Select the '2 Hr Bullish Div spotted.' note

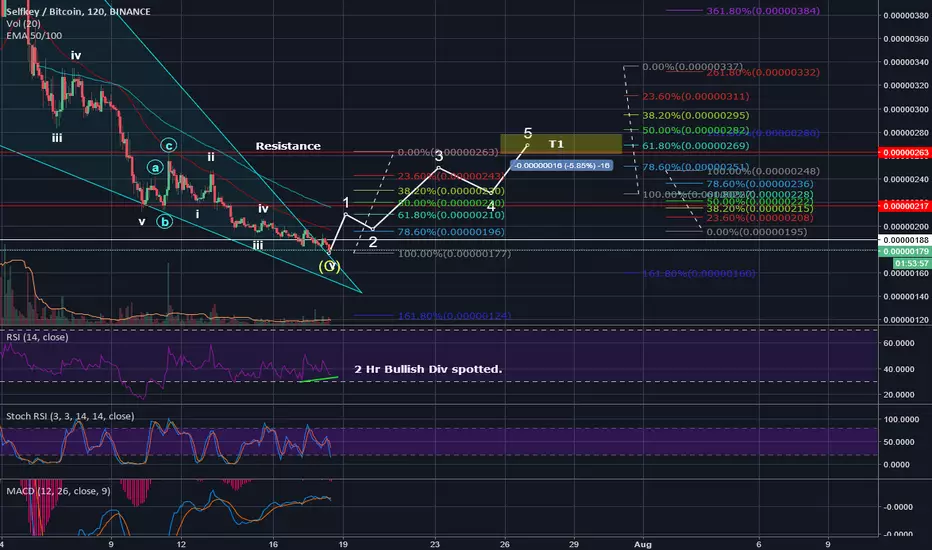(428, 369)
